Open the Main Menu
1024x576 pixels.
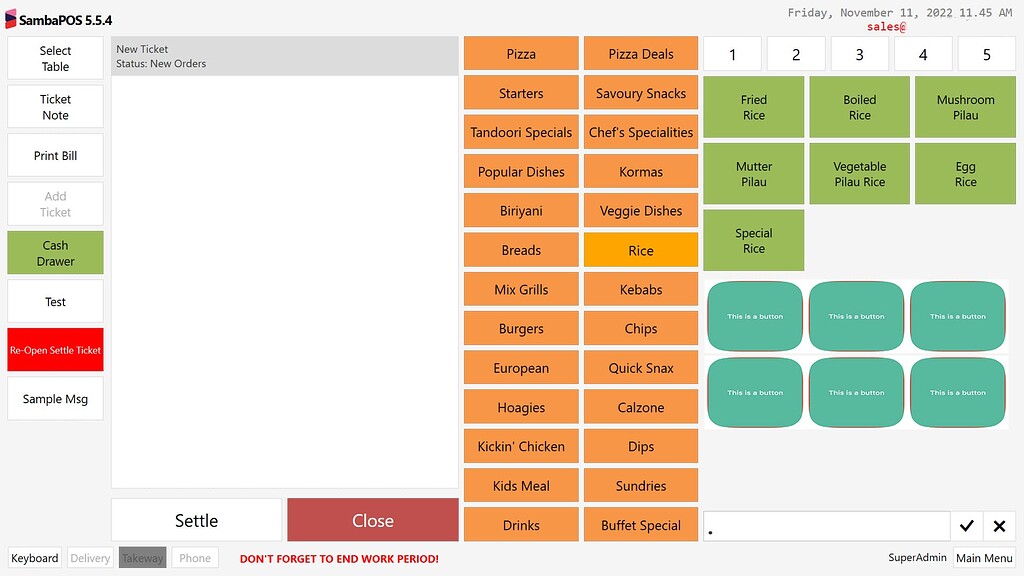click(983, 558)
